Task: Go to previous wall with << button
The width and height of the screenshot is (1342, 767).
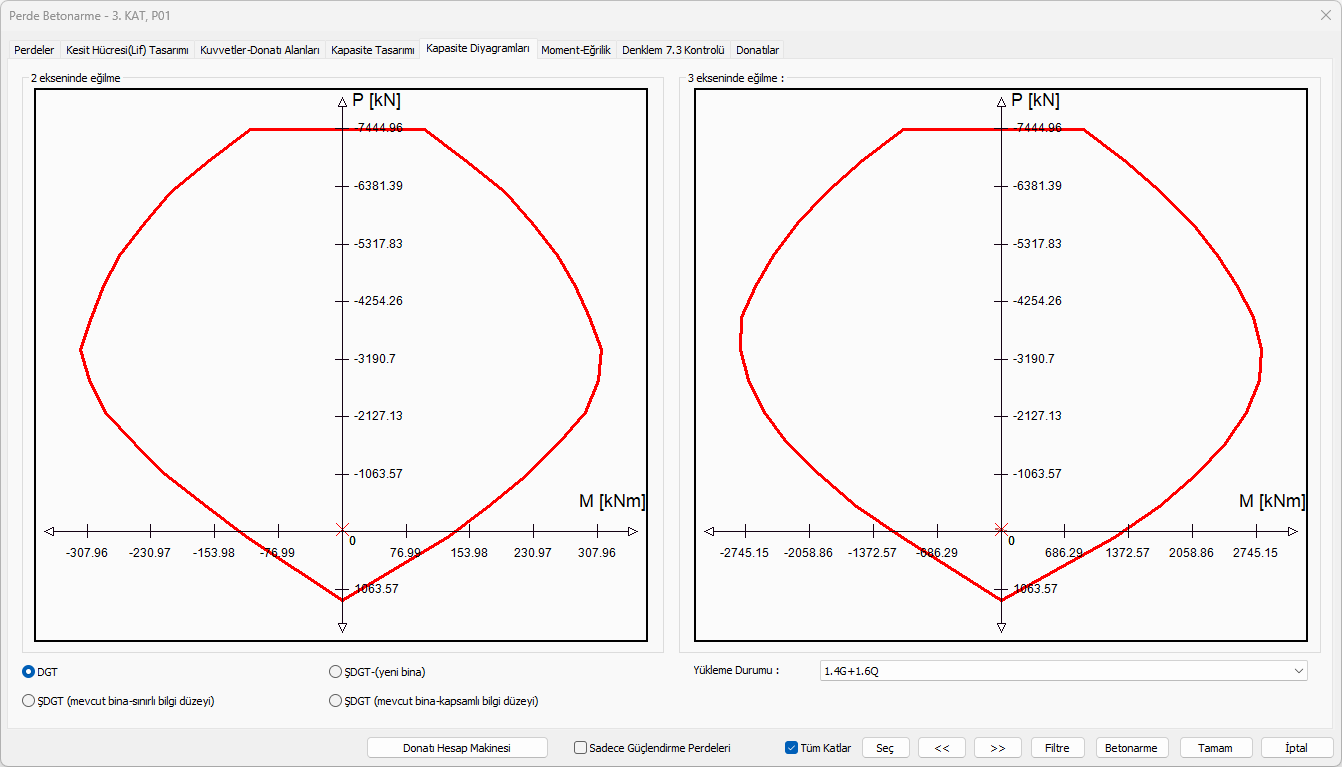Action: point(941,748)
